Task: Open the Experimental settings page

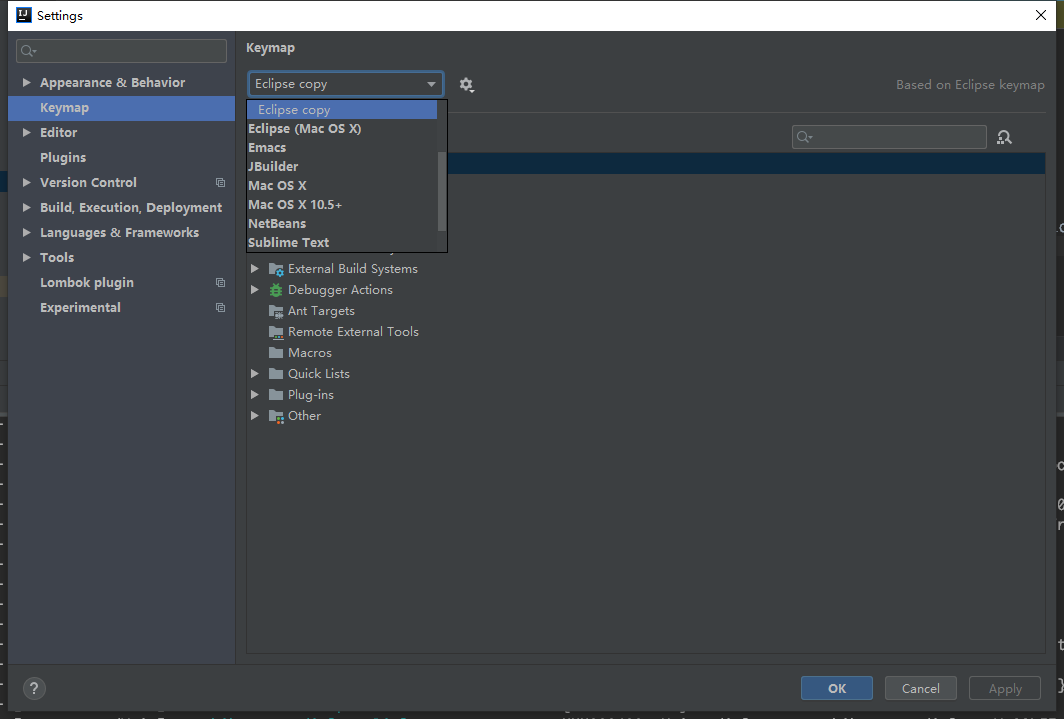Action: [x=121, y=308]
